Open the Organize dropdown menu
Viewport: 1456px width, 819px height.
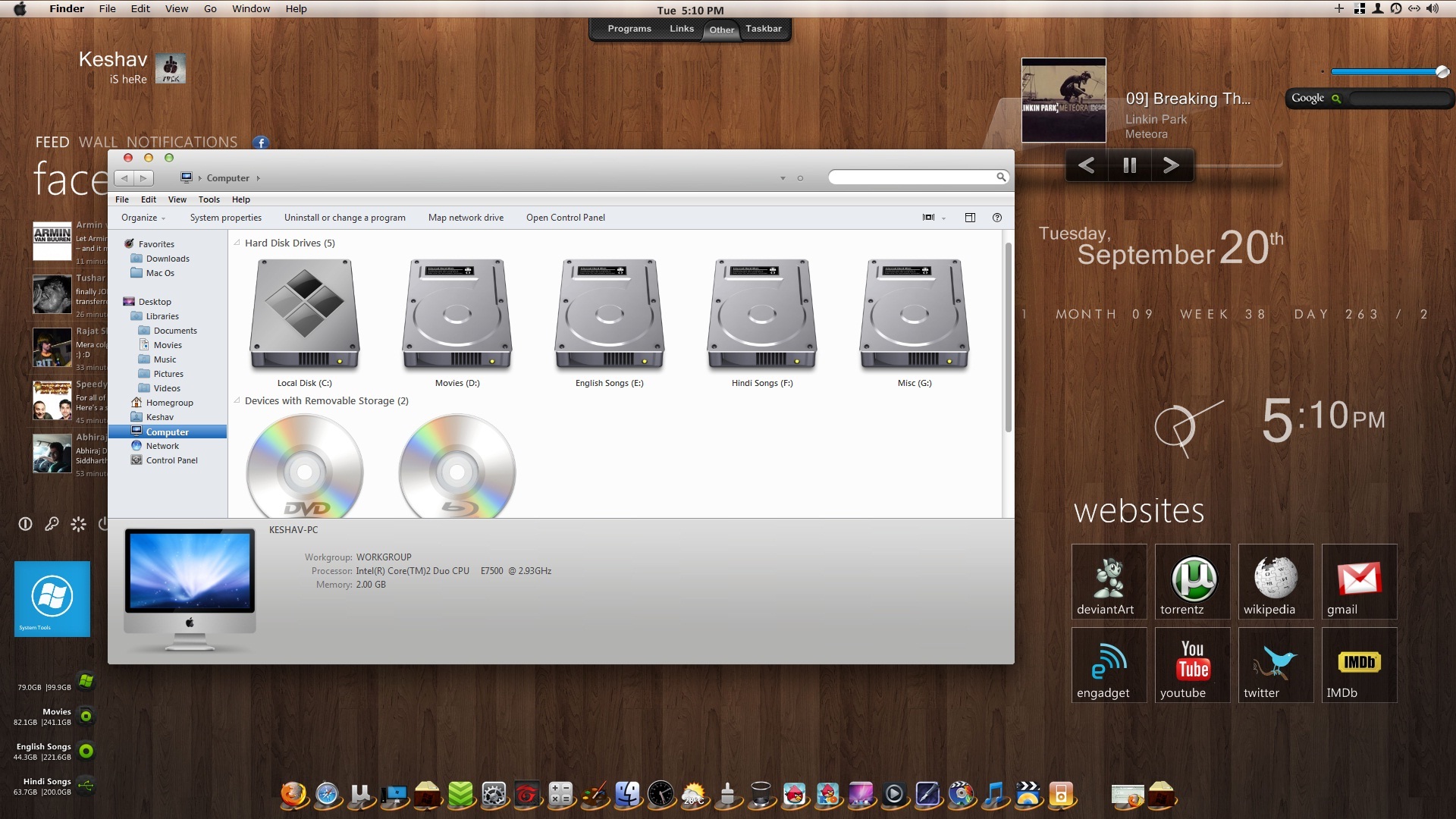[x=143, y=218]
